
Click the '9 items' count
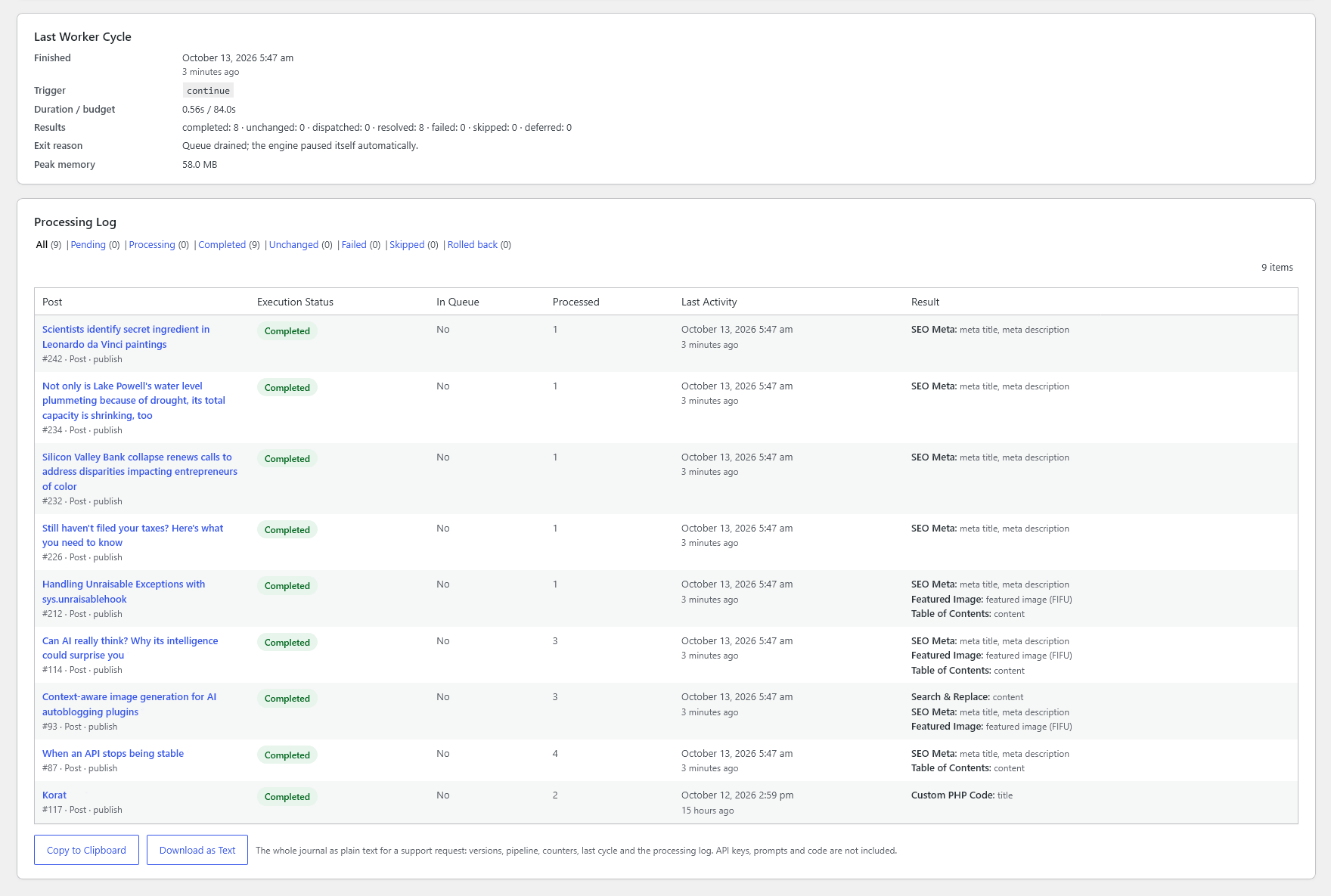click(1277, 268)
